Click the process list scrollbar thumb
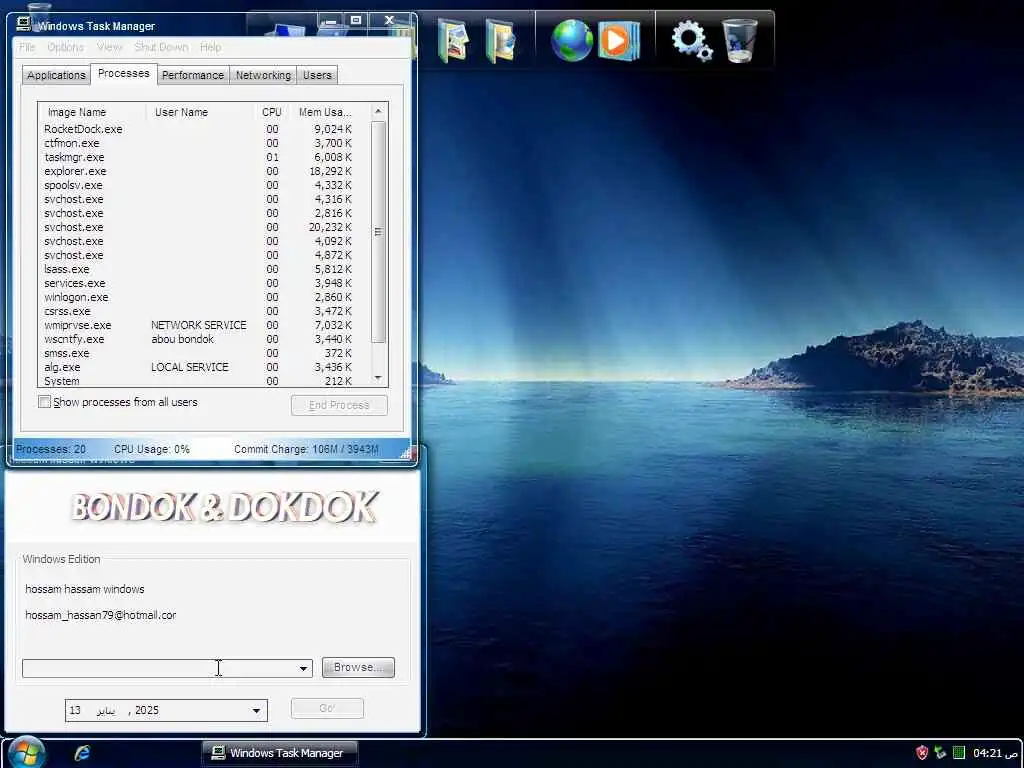Screen dimensions: 1024x768 (x=378, y=231)
